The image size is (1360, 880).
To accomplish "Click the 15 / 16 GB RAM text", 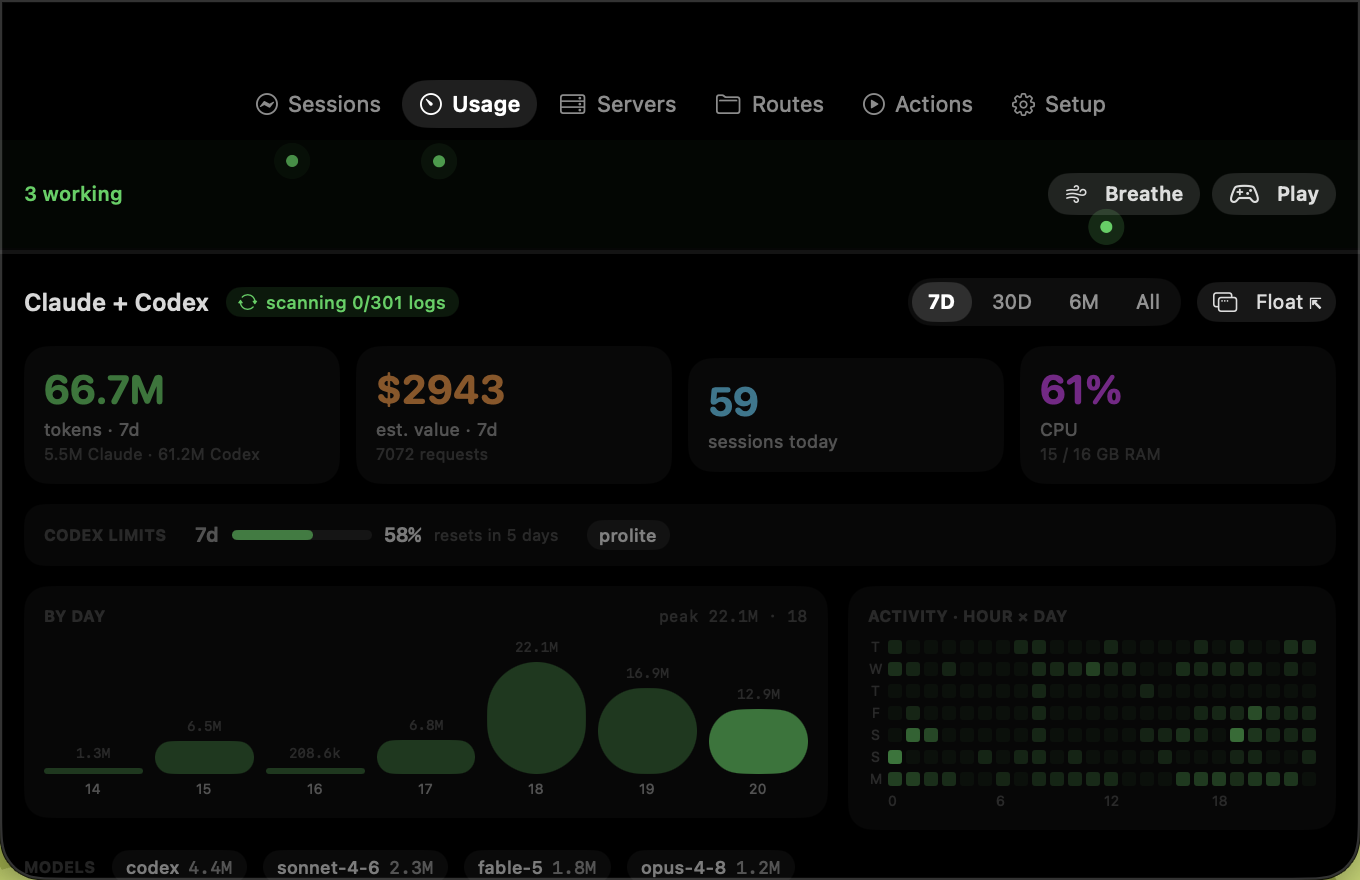I will tap(1100, 454).
